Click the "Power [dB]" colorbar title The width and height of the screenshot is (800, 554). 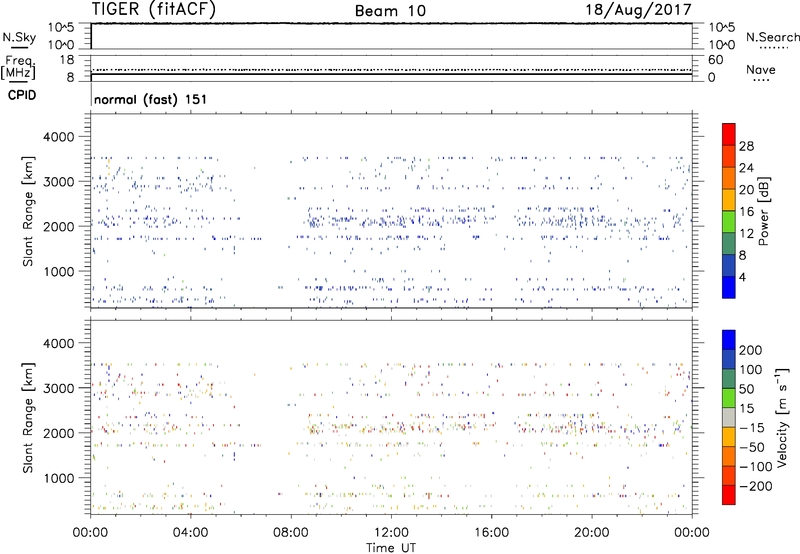pyautogui.click(x=764, y=212)
